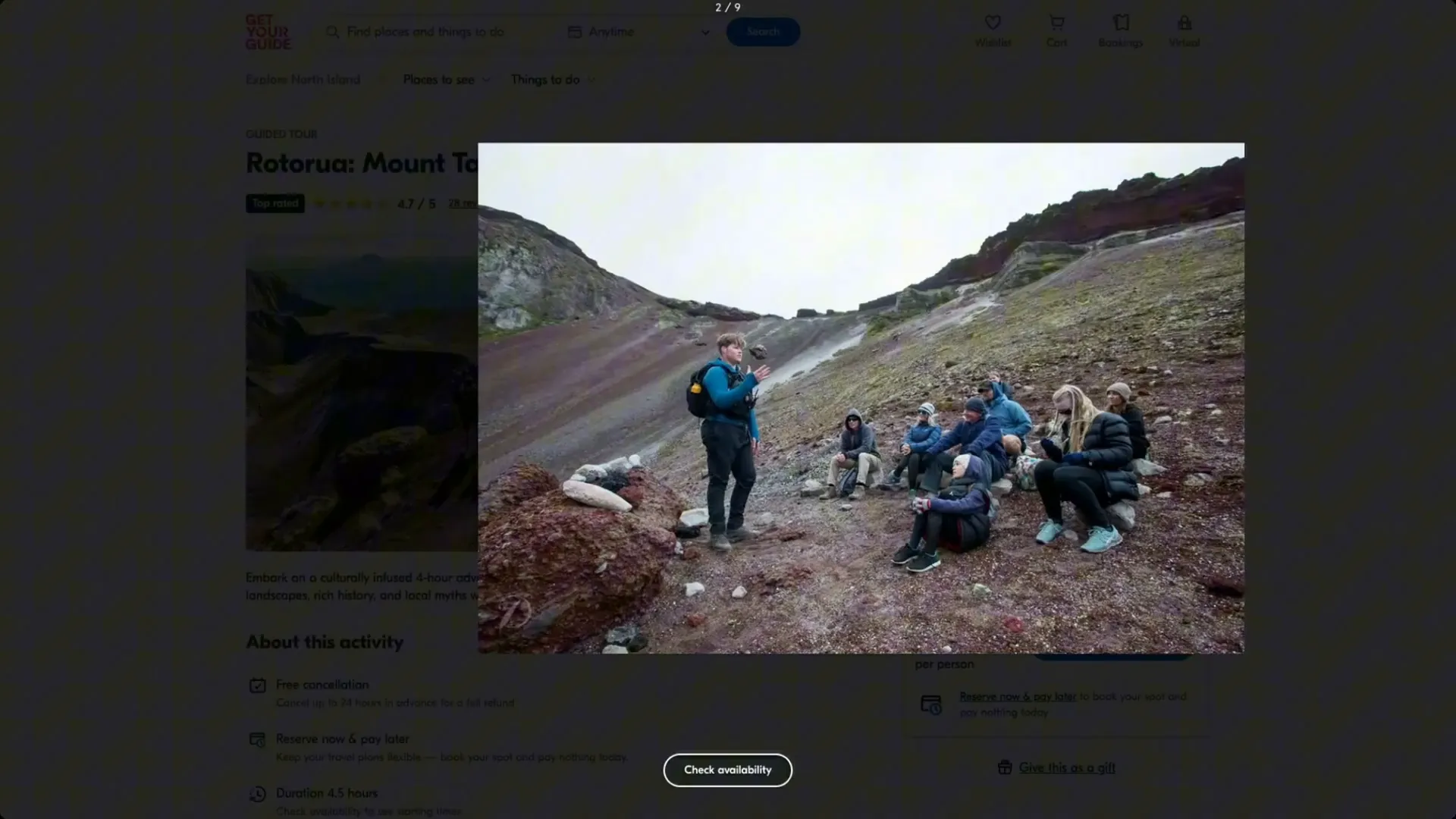Click the payment card icon in booking box
The width and height of the screenshot is (1456, 819).
coord(931,704)
